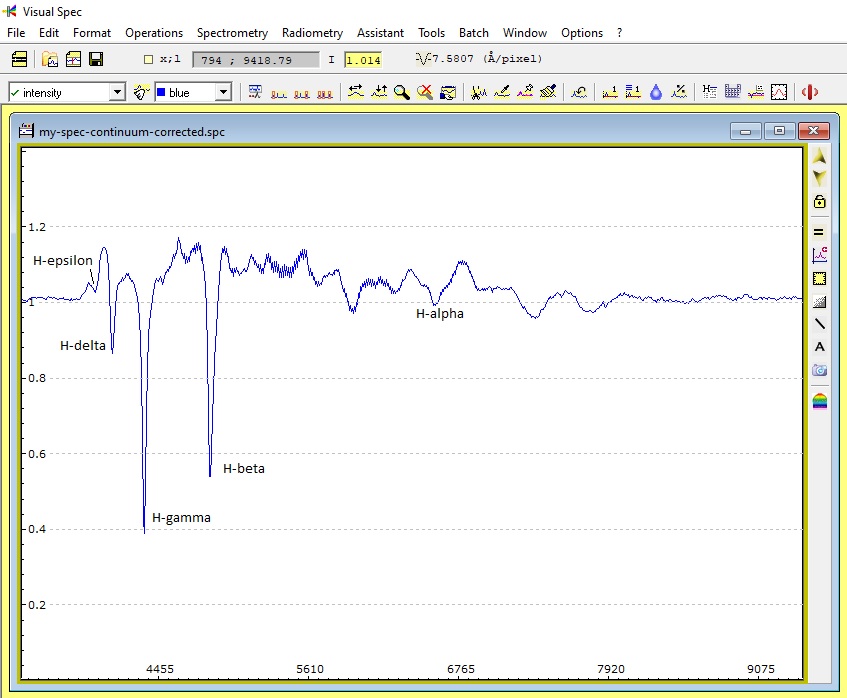Viewport: 847px width, 698px height.
Task: Click the image window icon after unzoom
Action: [448, 92]
